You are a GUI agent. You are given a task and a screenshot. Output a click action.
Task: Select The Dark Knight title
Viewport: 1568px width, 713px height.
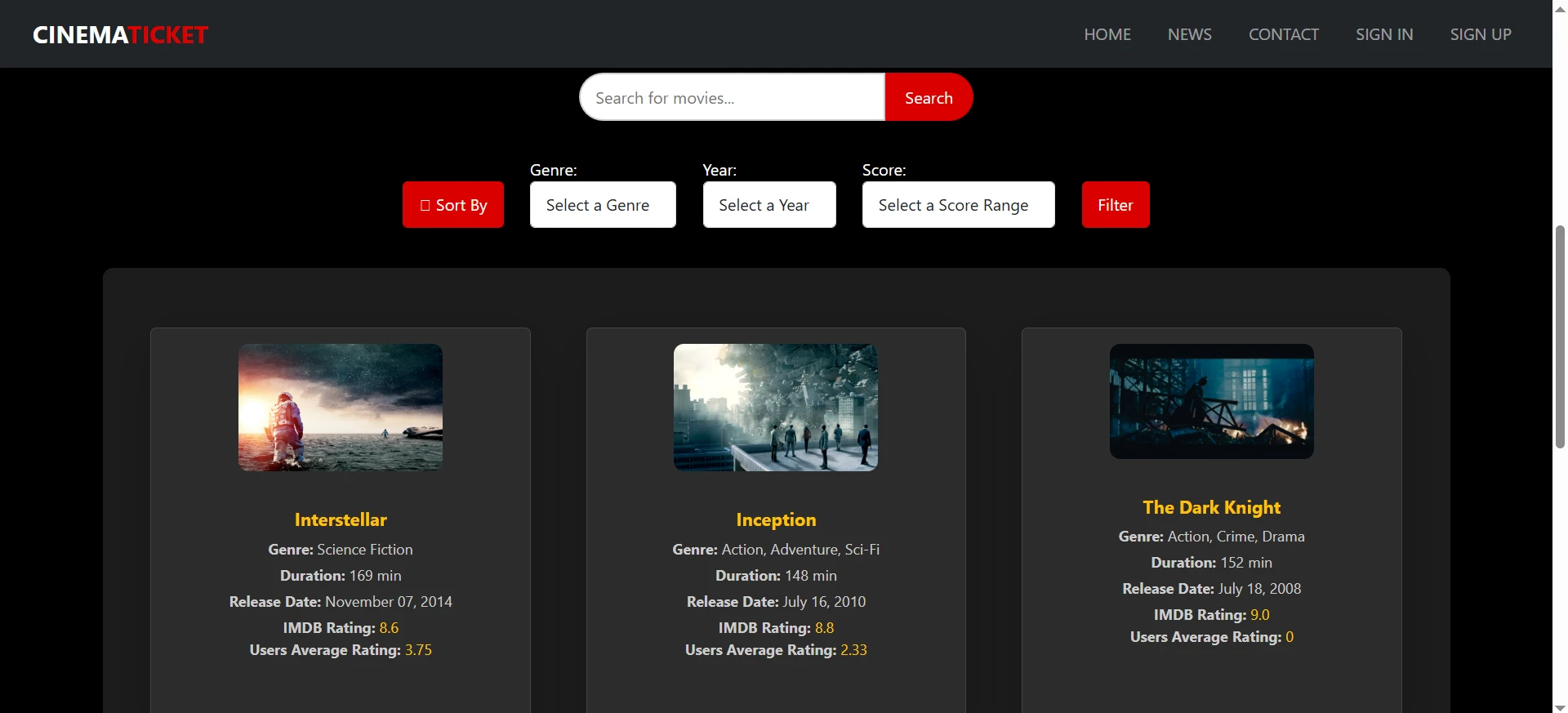tap(1211, 507)
